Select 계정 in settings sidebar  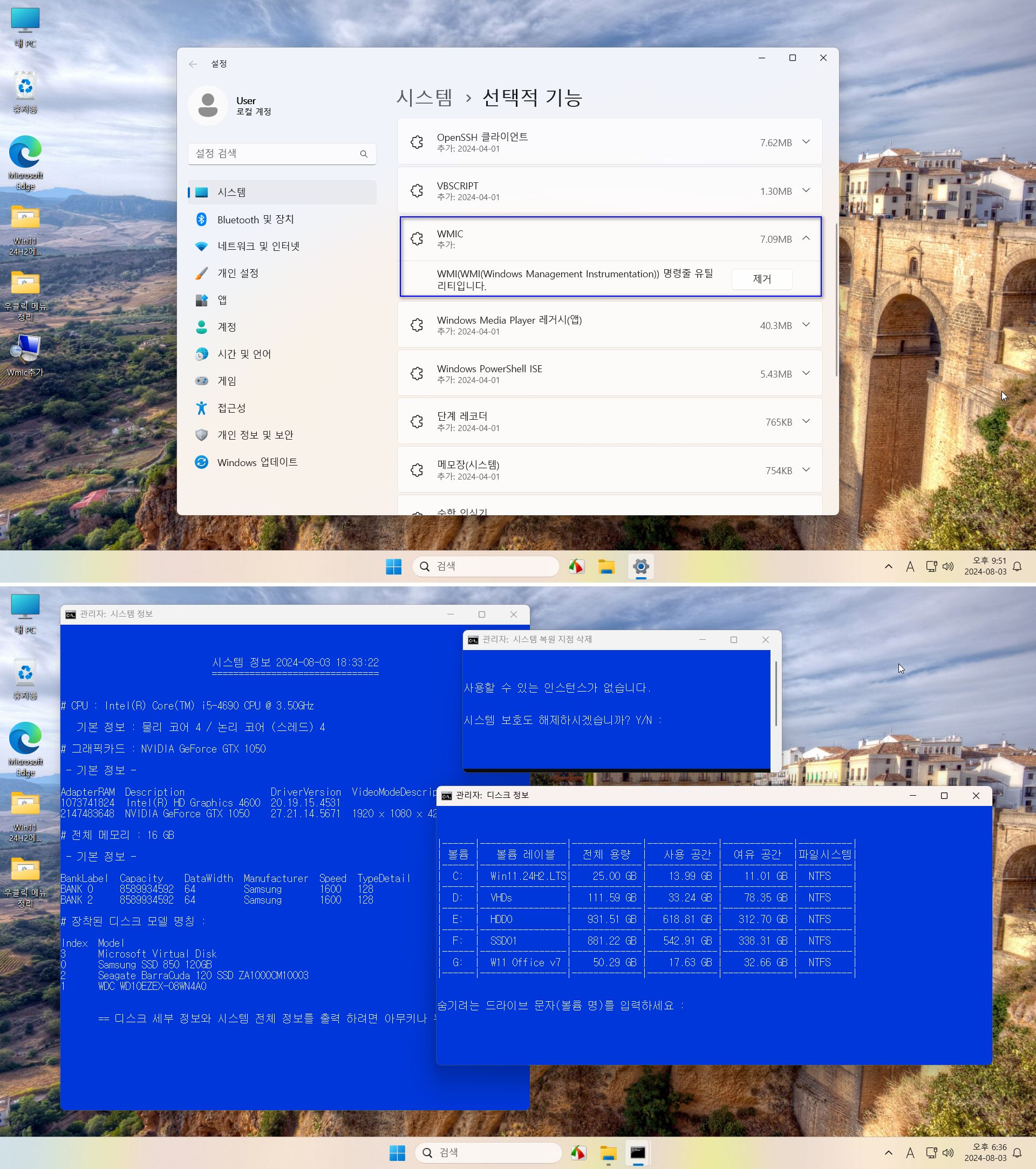click(x=282, y=326)
